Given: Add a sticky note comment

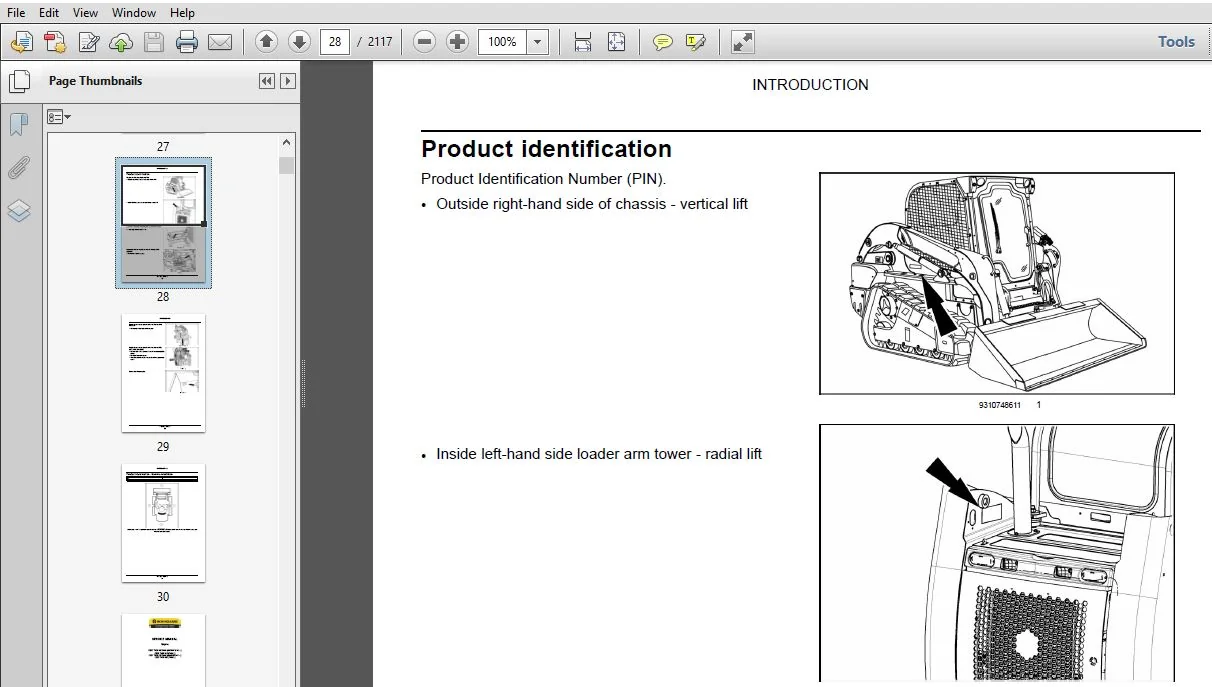Looking at the screenshot, I should coord(662,42).
